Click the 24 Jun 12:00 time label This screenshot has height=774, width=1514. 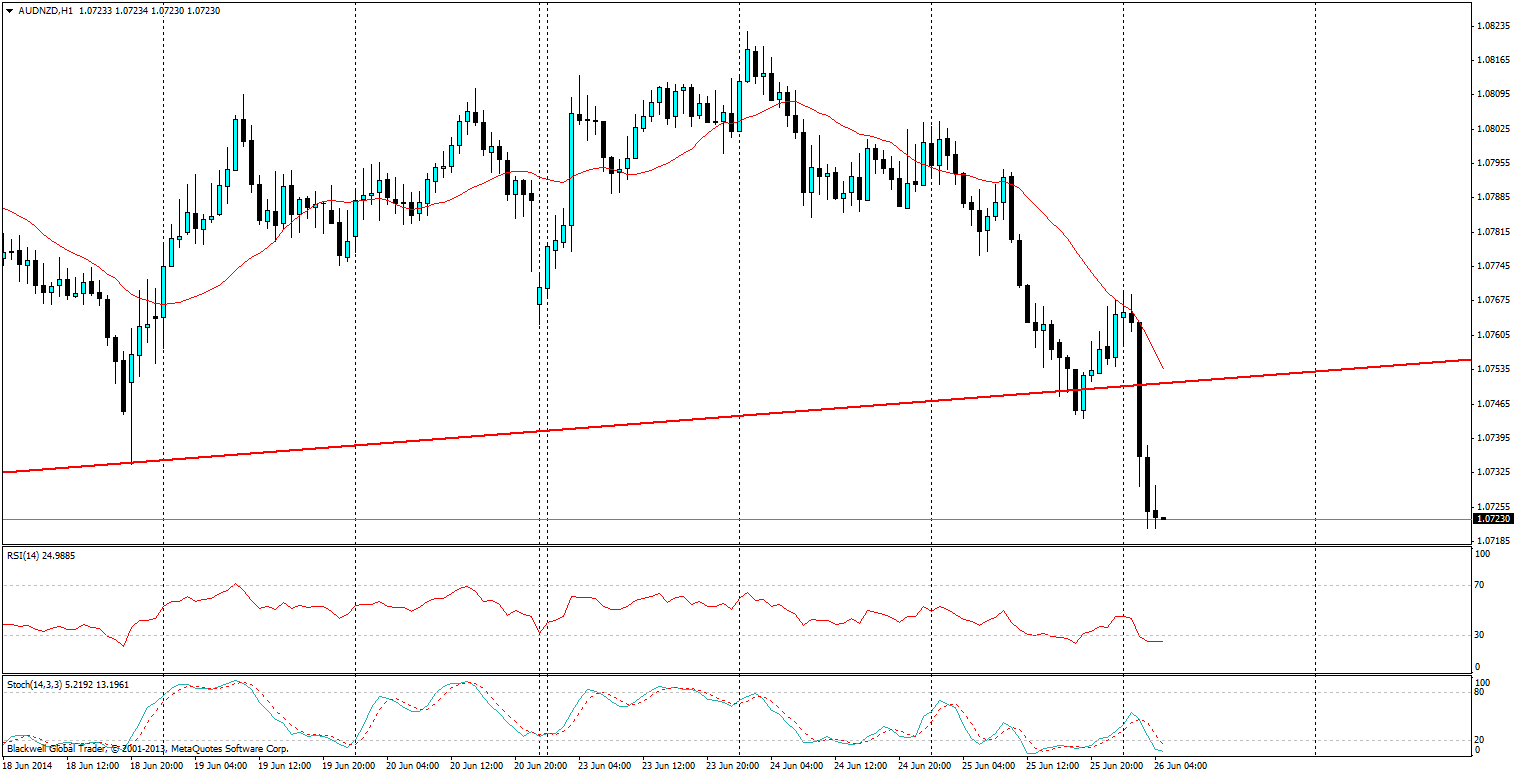tap(861, 766)
